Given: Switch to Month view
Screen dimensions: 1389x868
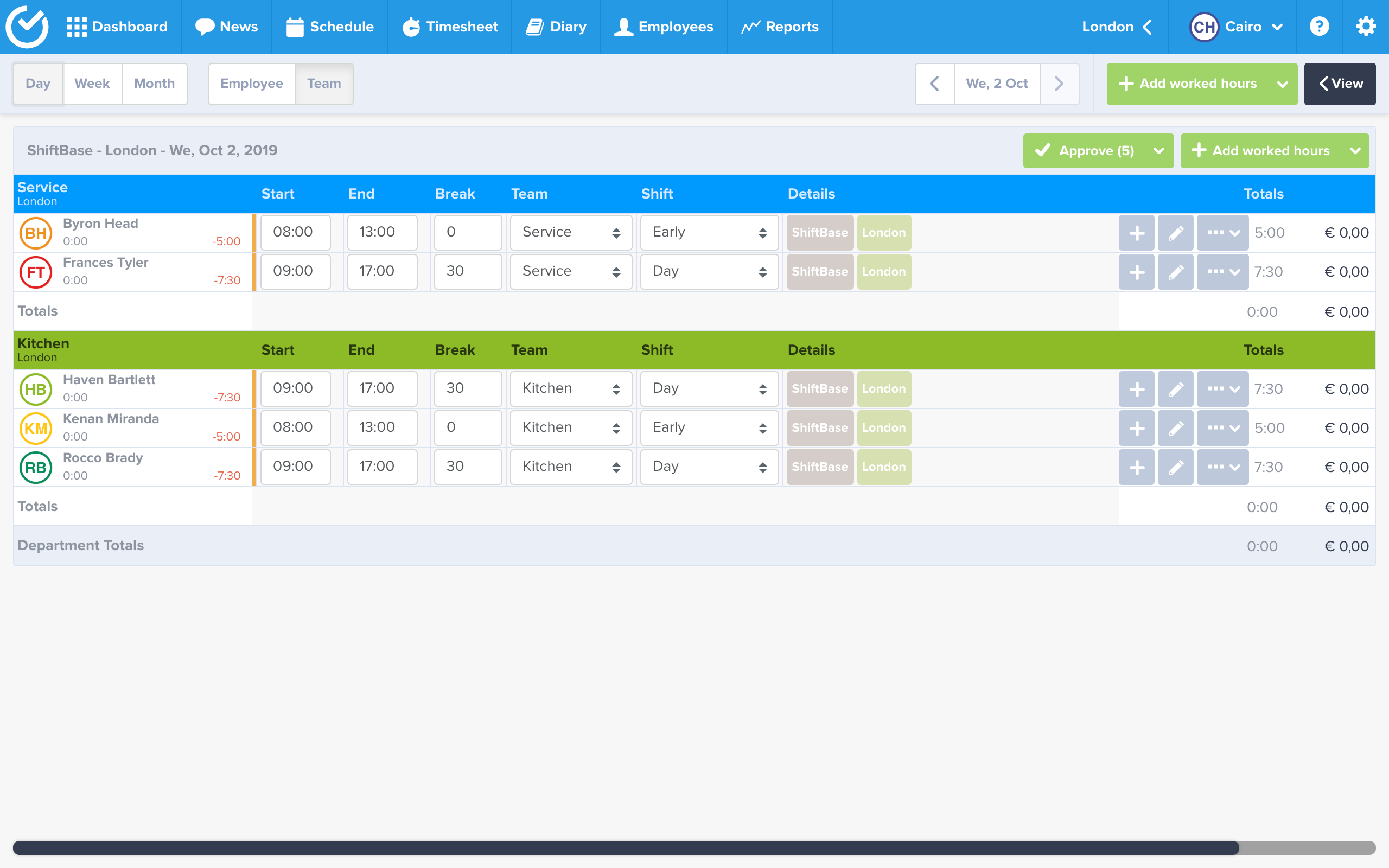Looking at the screenshot, I should click(154, 84).
